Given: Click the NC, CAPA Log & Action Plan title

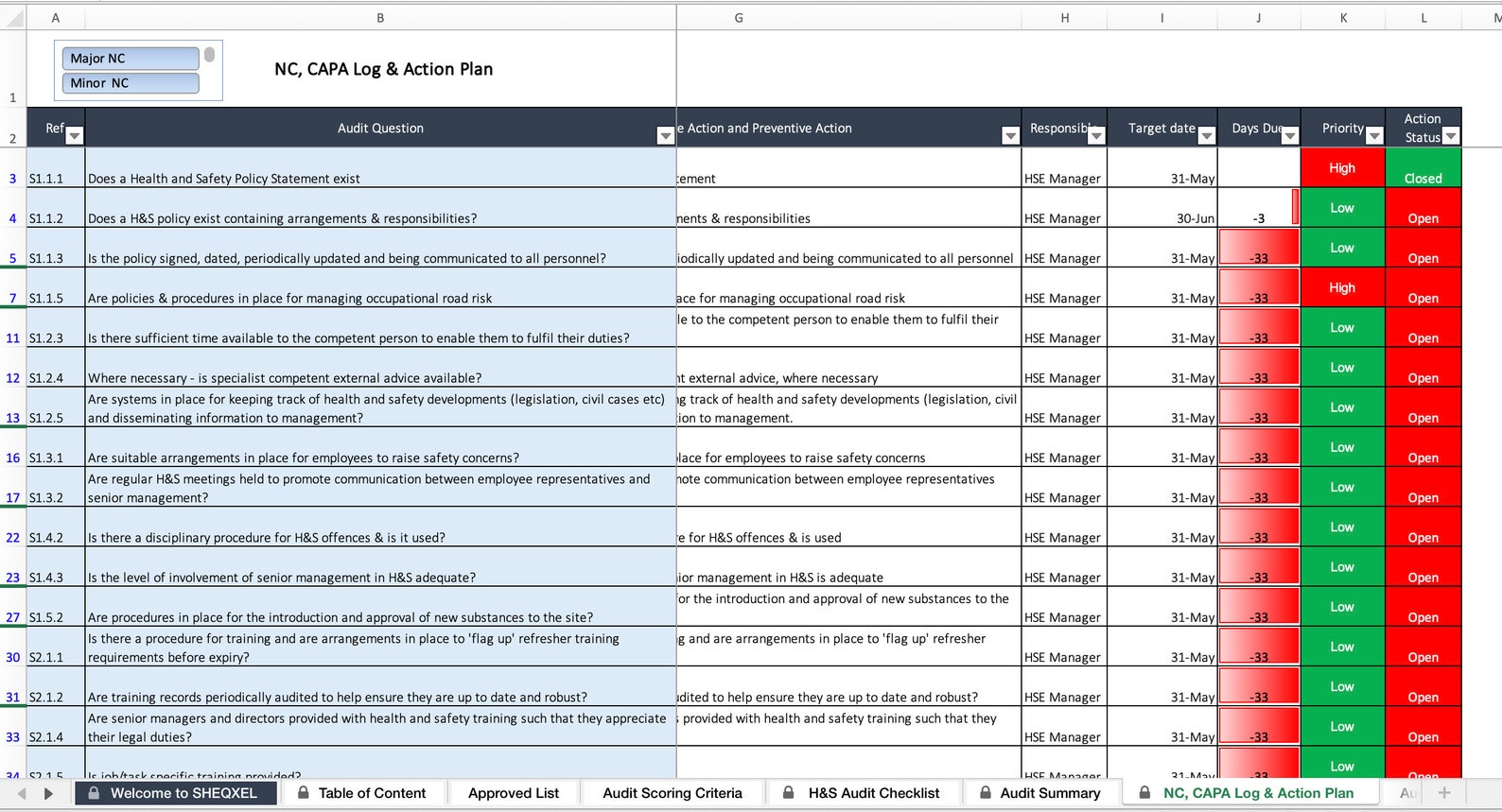Looking at the screenshot, I should click(383, 69).
